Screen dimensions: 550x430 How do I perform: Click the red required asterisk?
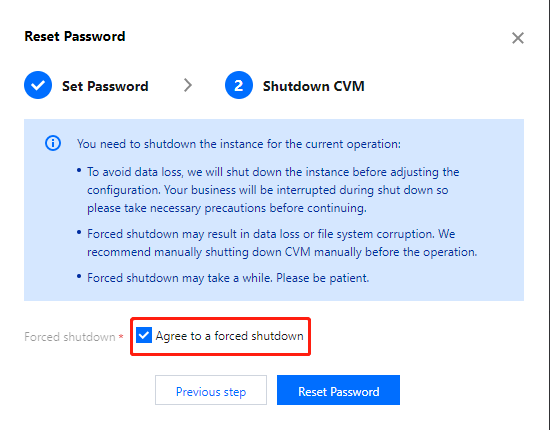pyautogui.click(x=121, y=337)
